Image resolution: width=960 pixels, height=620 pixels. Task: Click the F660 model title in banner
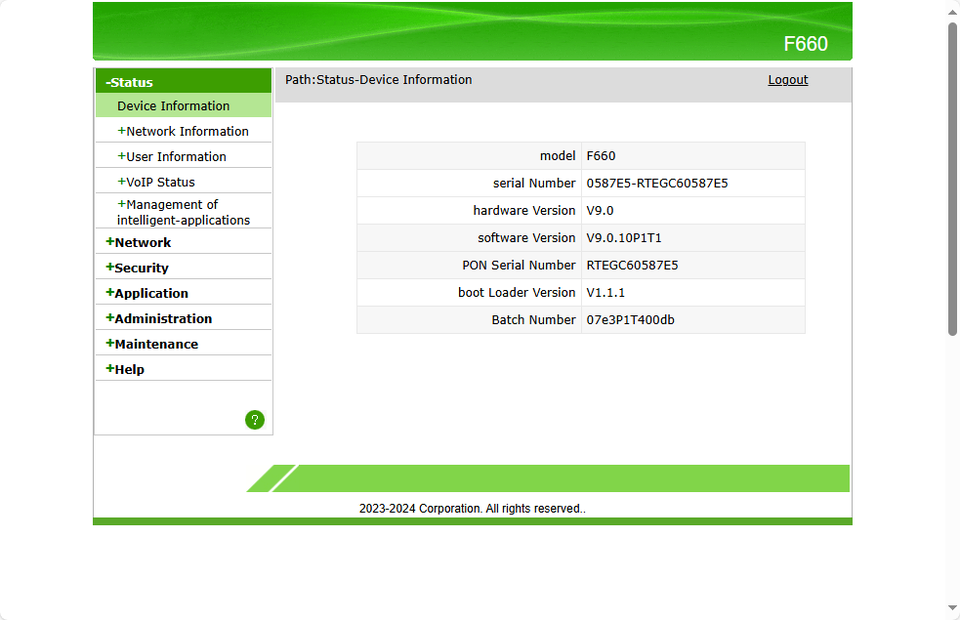coord(805,44)
